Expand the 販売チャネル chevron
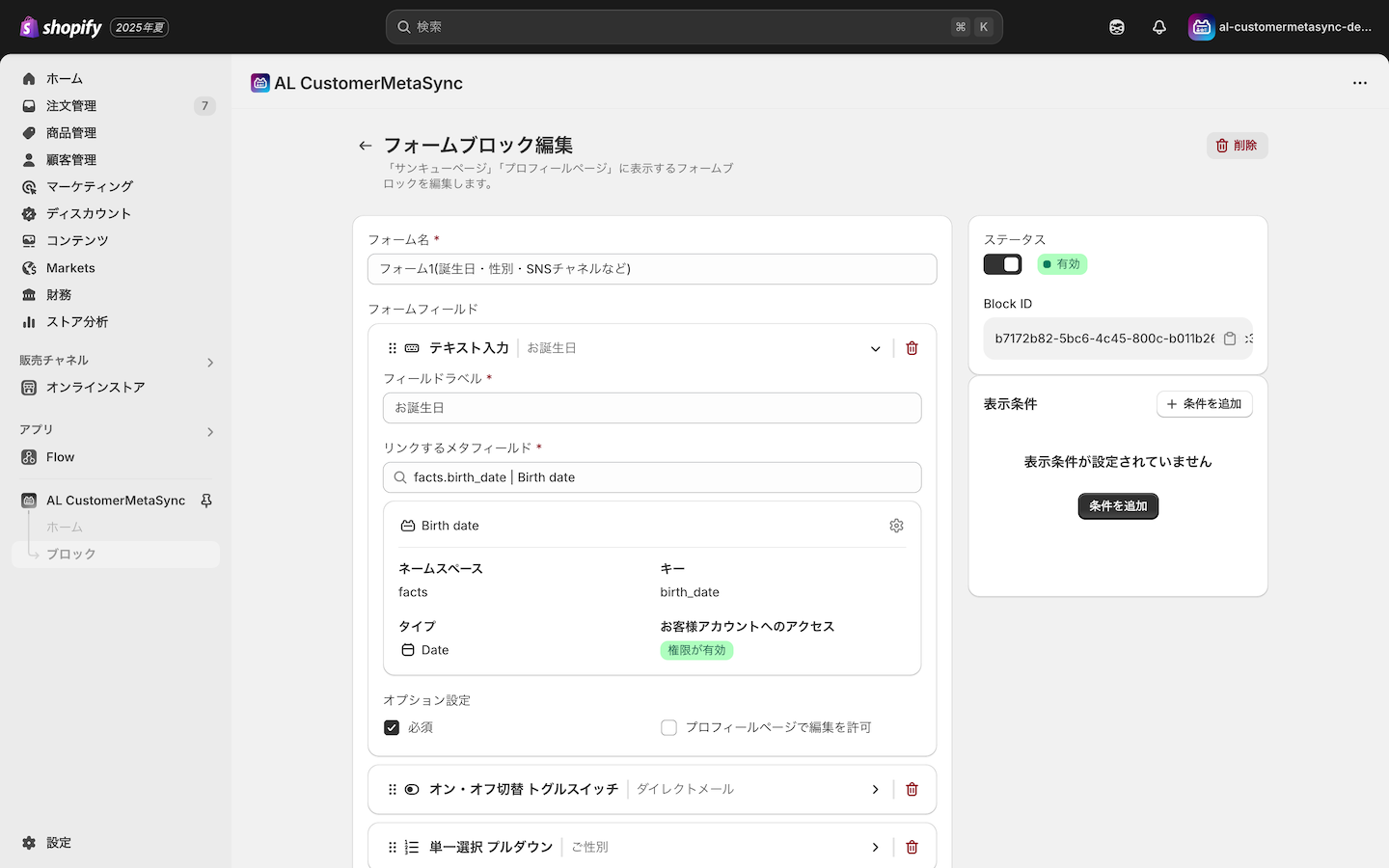The height and width of the screenshot is (868, 1389). pyautogui.click(x=210, y=363)
